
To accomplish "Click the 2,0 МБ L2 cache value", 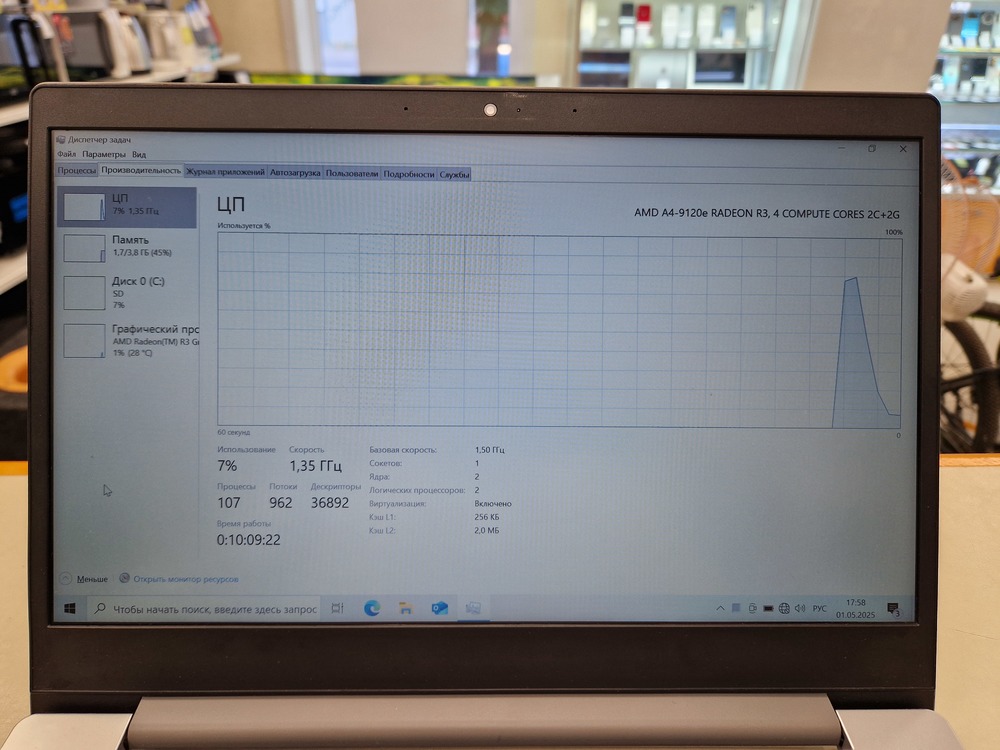I will click(487, 531).
